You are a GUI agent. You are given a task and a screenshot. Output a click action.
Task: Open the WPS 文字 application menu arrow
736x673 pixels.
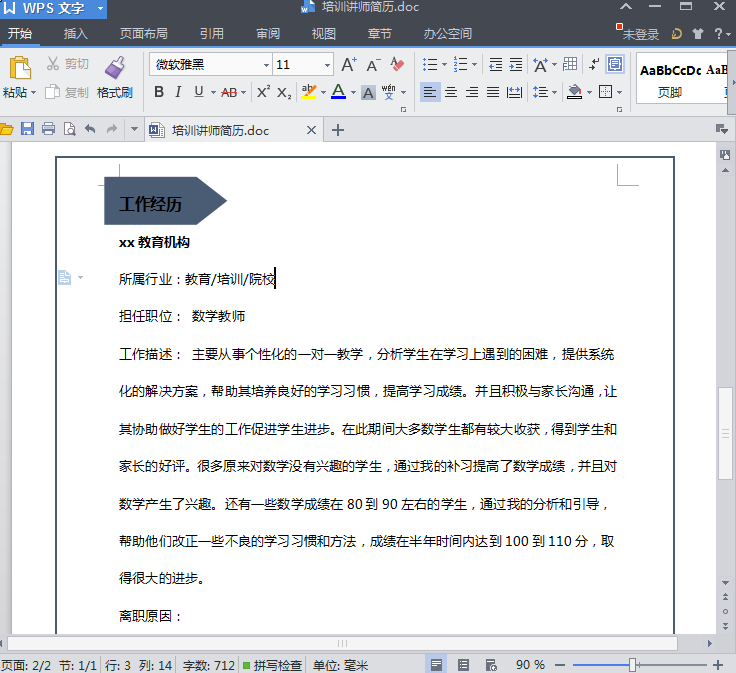(100, 8)
